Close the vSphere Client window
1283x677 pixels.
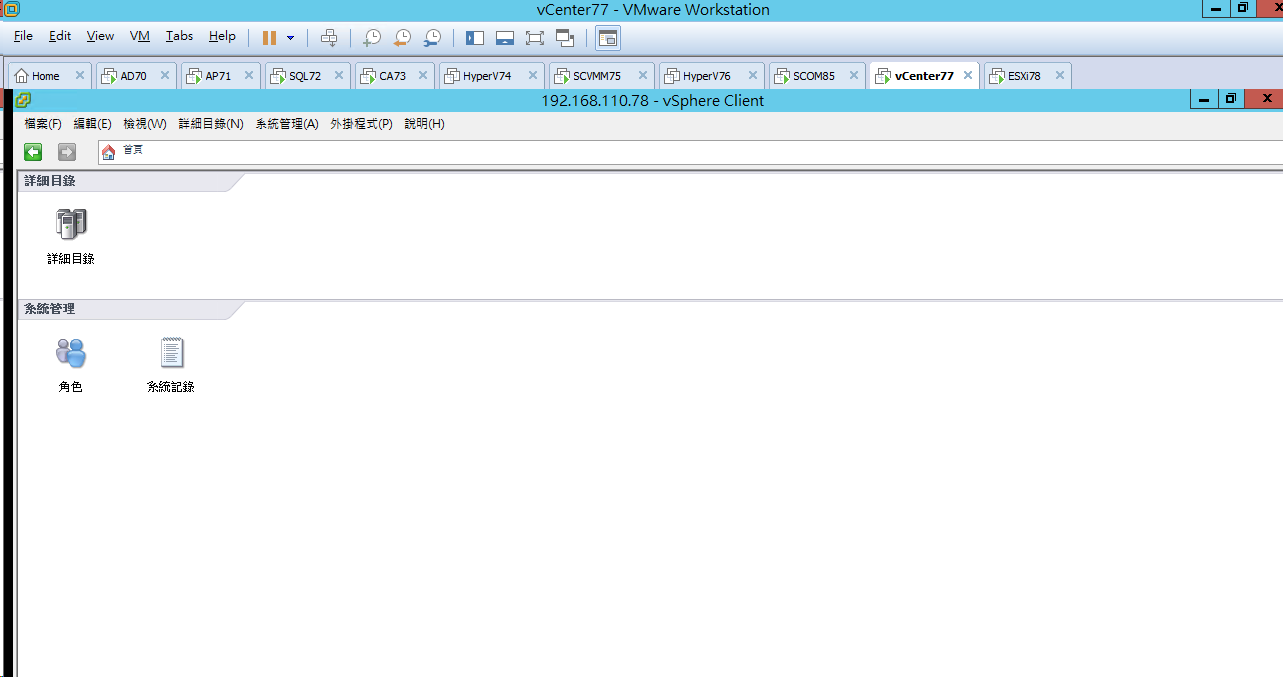click(1265, 99)
